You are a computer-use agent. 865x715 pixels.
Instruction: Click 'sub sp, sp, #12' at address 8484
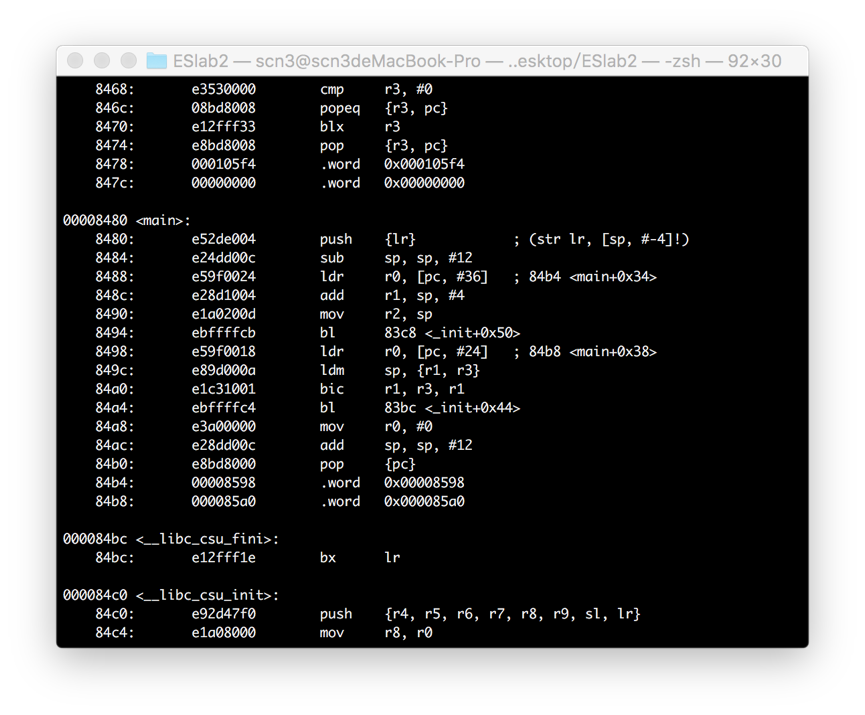click(396, 258)
